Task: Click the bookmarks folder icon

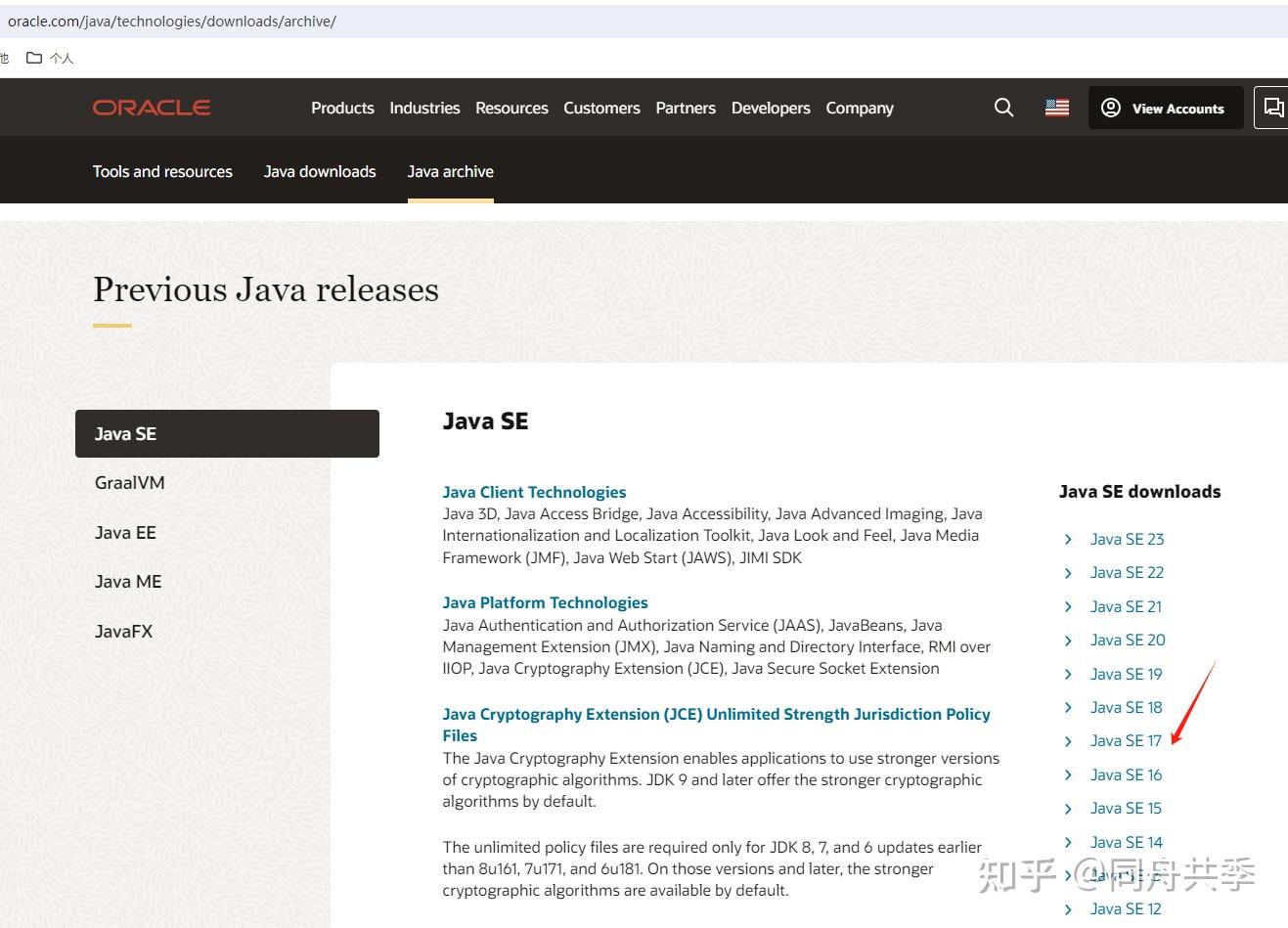Action: tap(34, 58)
